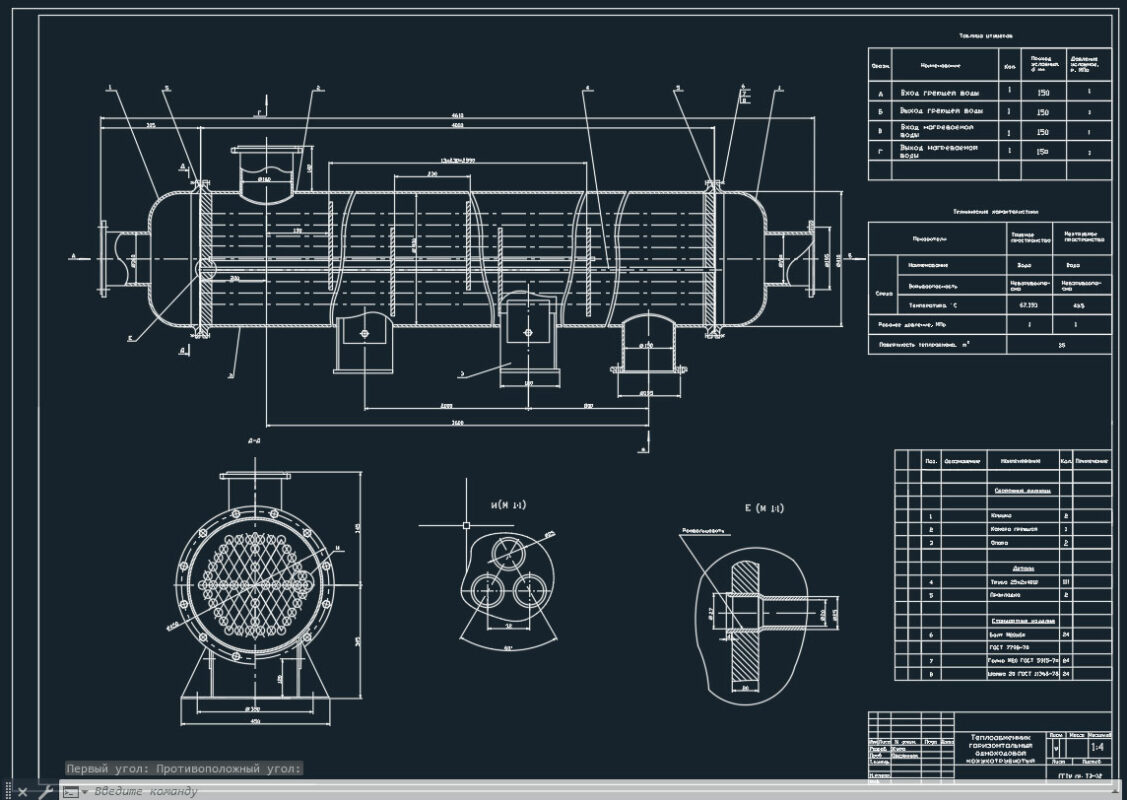Screen dimensions: 1127x800
Task: Click the command prompt icon
Action: pyautogui.click(x=69, y=792)
